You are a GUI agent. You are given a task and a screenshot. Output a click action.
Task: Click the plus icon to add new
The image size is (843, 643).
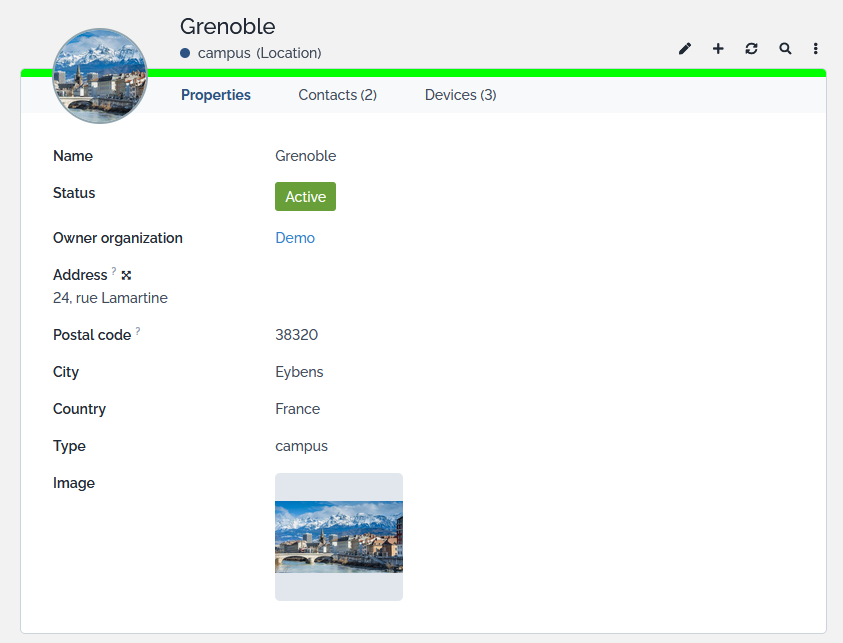[718, 48]
